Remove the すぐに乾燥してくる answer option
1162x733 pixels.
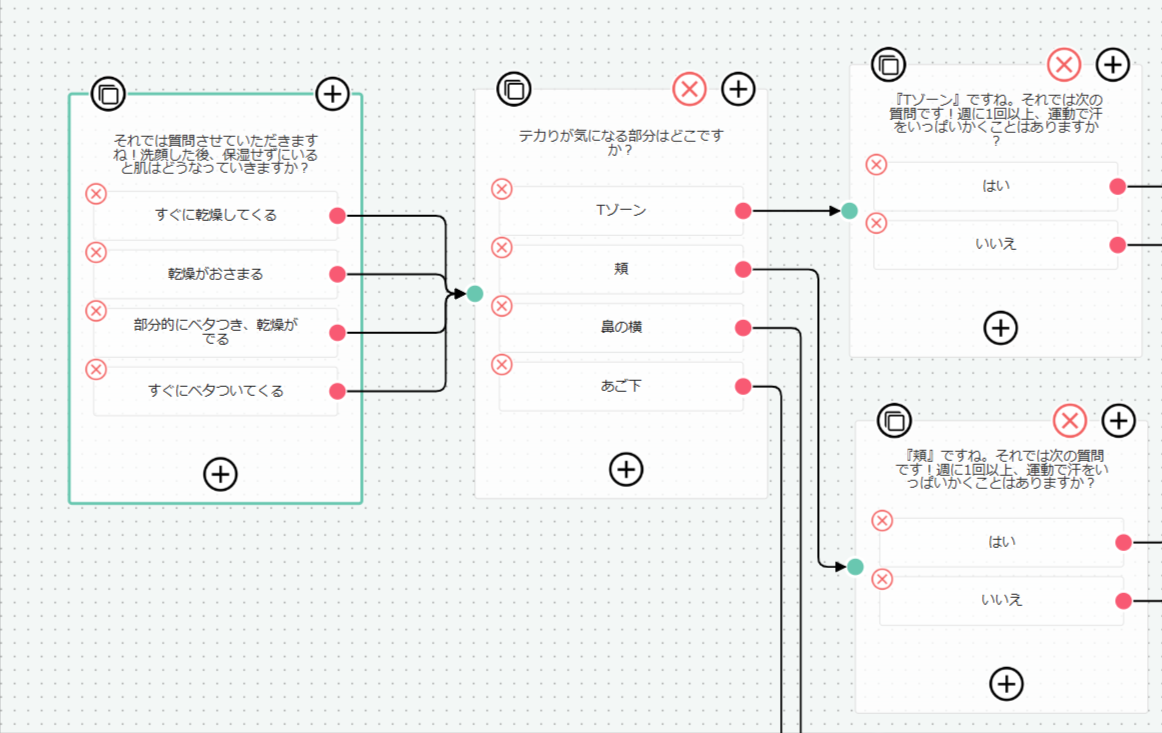[96, 194]
